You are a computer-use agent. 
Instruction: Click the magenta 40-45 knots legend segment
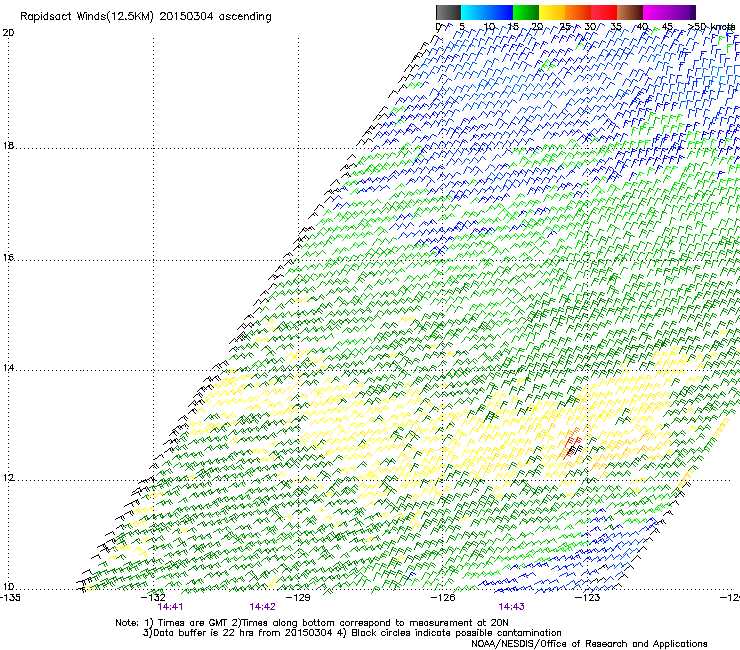pos(656,12)
